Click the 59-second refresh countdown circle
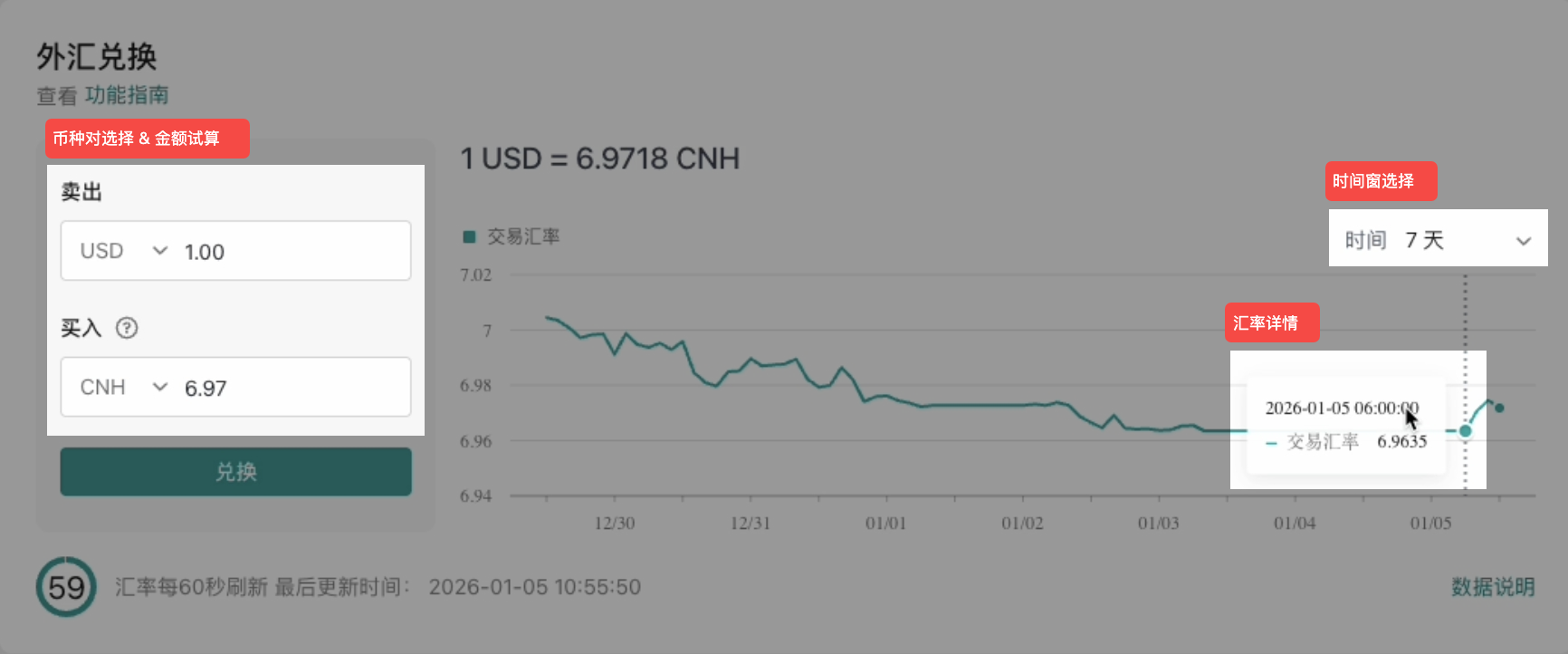 66,587
